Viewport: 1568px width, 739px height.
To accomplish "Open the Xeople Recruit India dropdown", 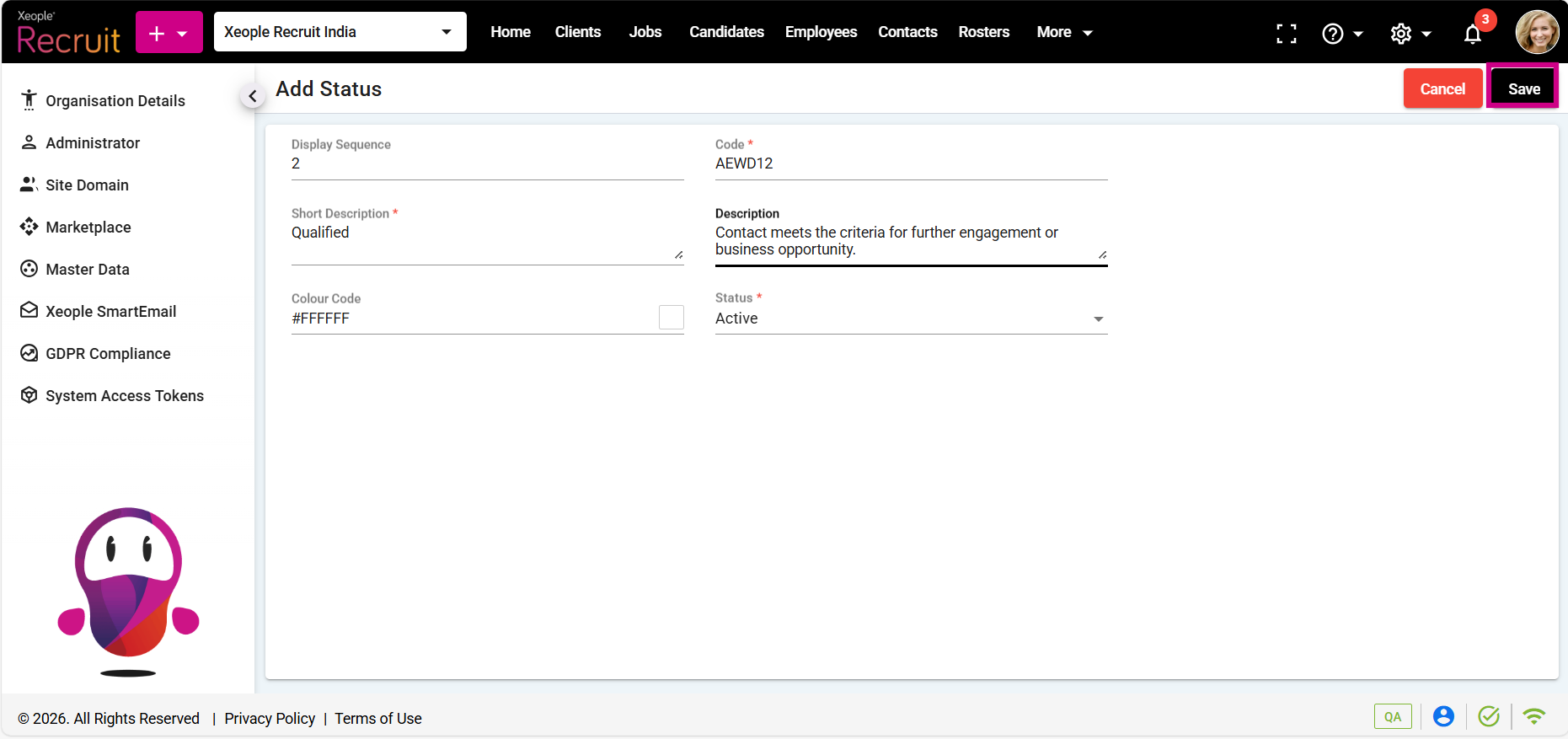I will (340, 32).
